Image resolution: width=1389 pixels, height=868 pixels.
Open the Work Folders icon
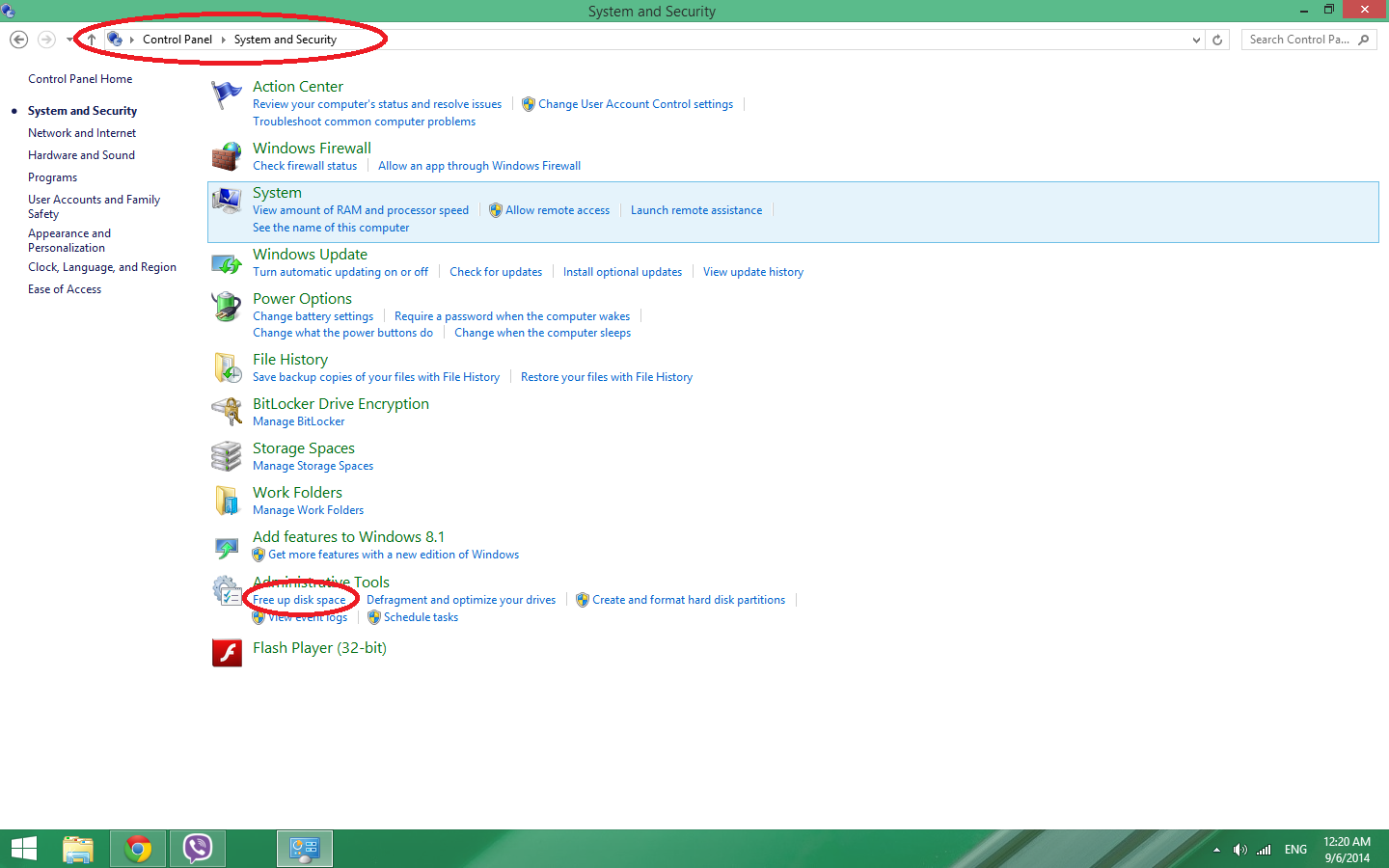click(x=227, y=501)
